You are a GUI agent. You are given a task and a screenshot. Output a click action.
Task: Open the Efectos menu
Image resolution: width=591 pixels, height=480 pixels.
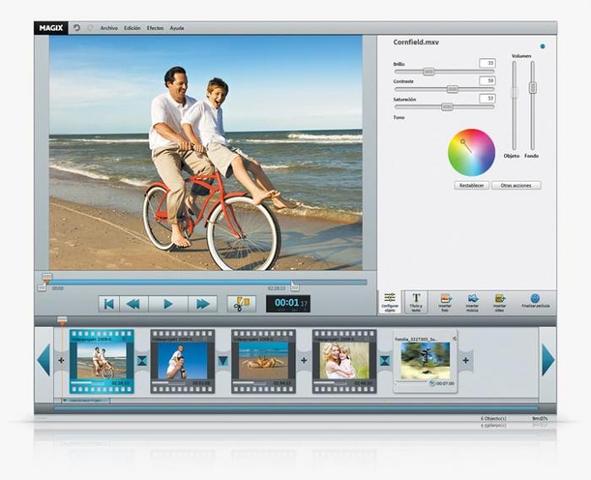tap(155, 28)
